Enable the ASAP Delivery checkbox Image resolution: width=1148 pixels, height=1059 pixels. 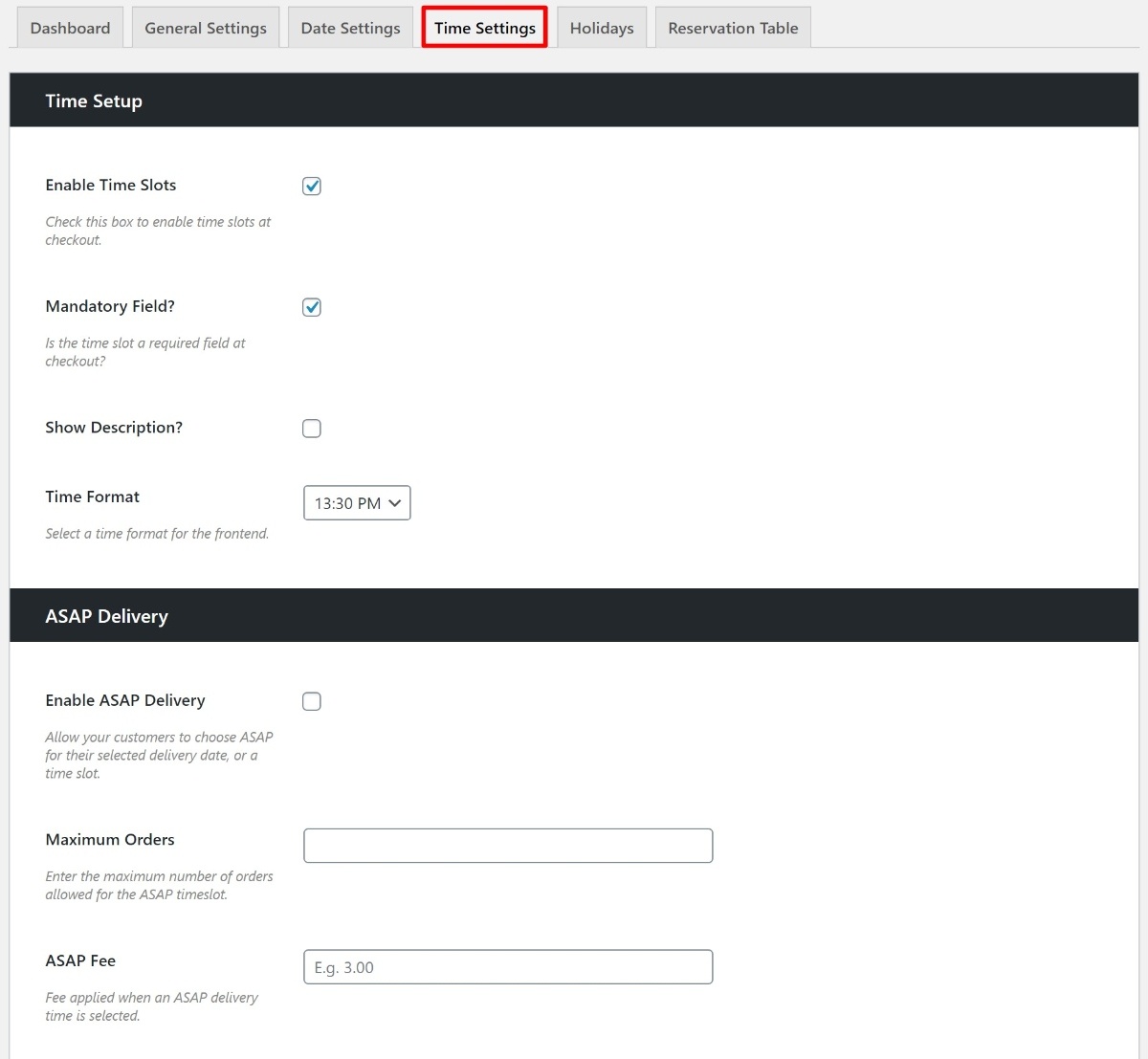[312, 701]
